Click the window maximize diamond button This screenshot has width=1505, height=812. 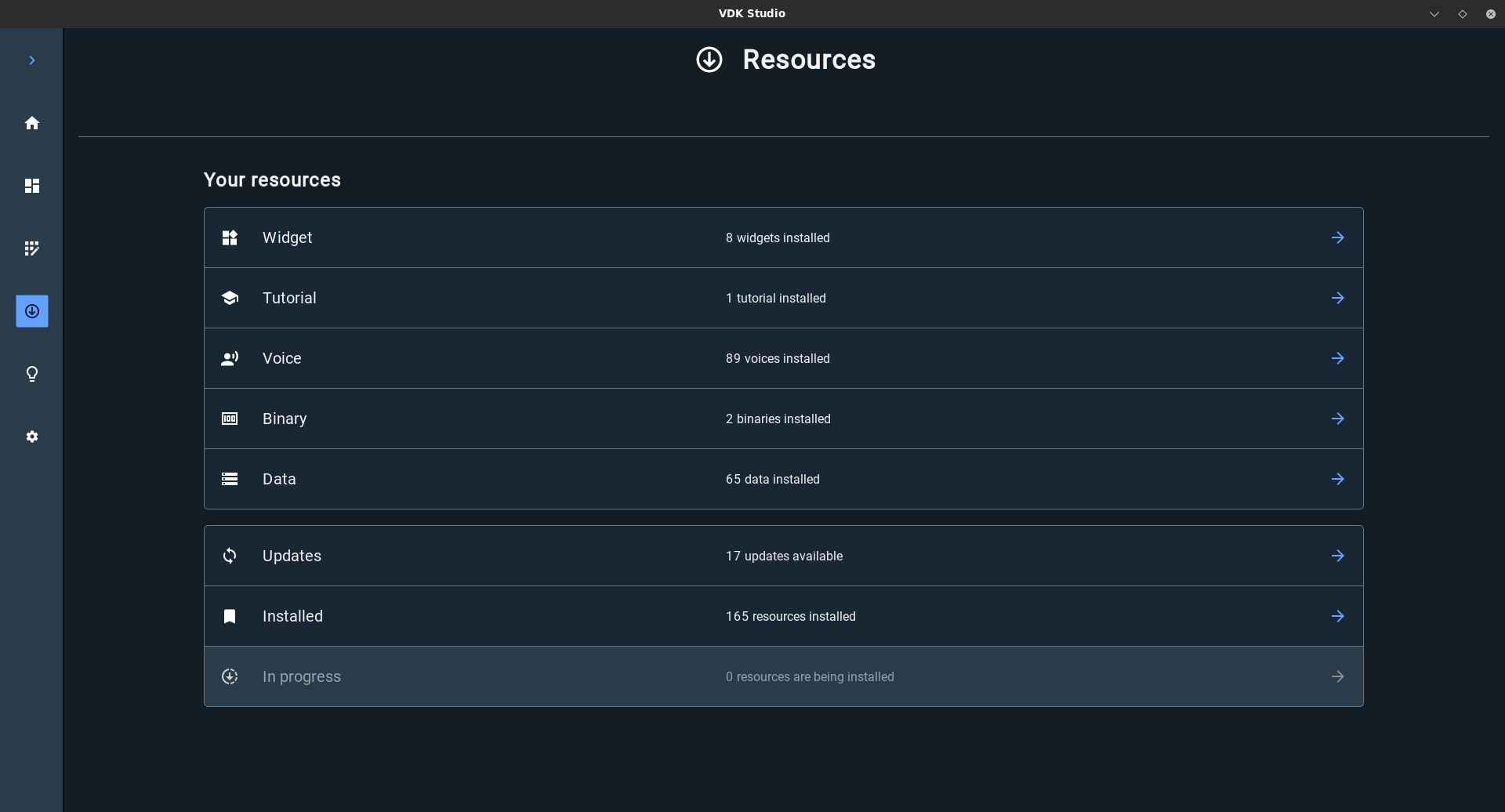[1462, 14]
